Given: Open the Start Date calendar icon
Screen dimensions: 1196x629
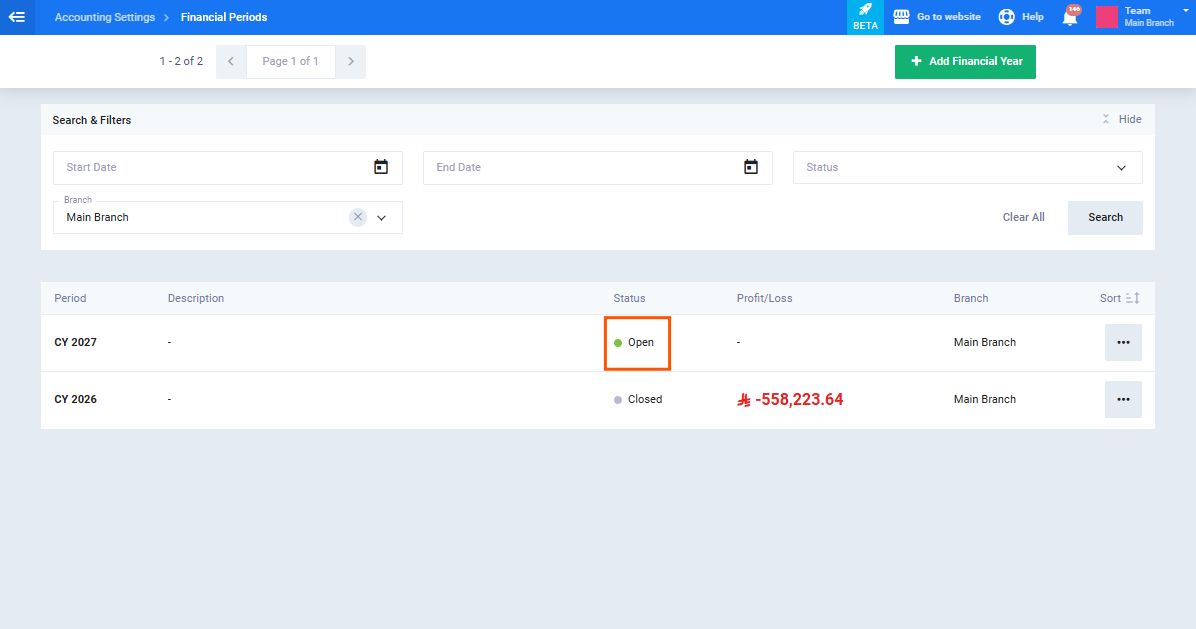Looking at the screenshot, I should pyautogui.click(x=381, y=167).
